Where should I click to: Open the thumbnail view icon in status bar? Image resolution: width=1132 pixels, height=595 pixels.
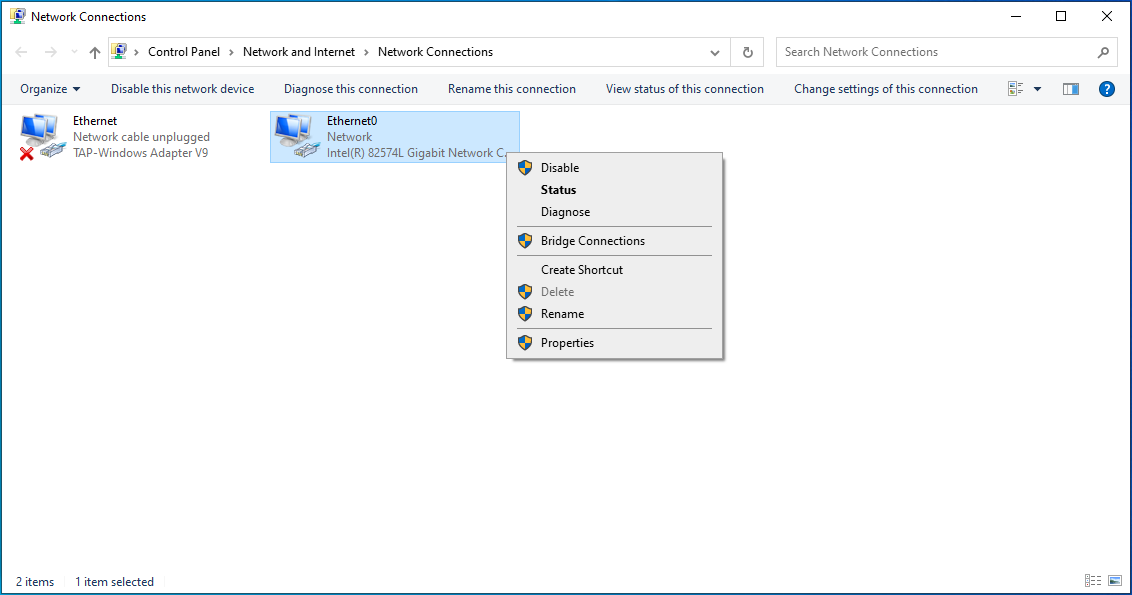click(x=1113, y=580)
